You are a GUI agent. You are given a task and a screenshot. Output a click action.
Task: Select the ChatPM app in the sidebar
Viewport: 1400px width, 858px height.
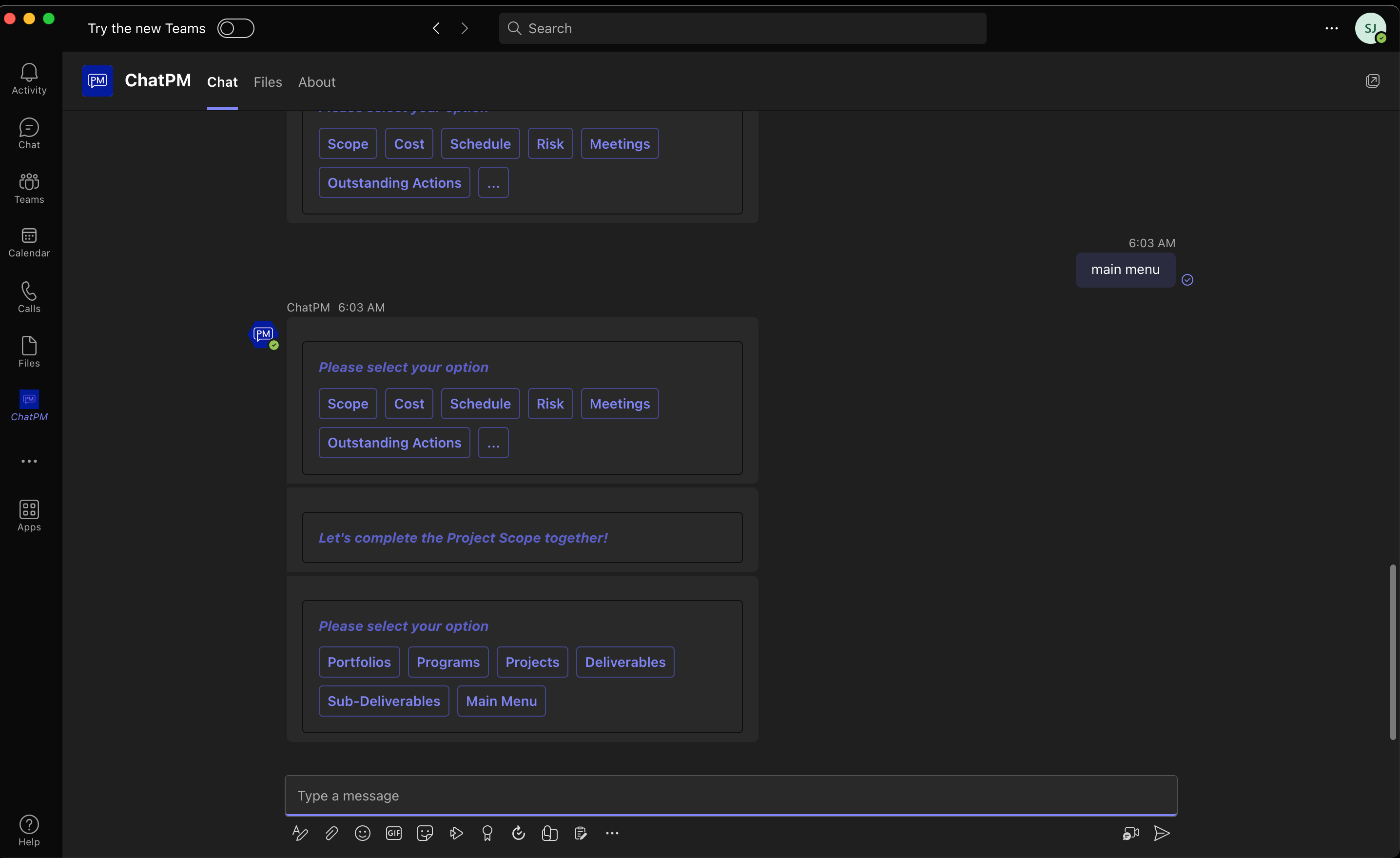point(29,406)
